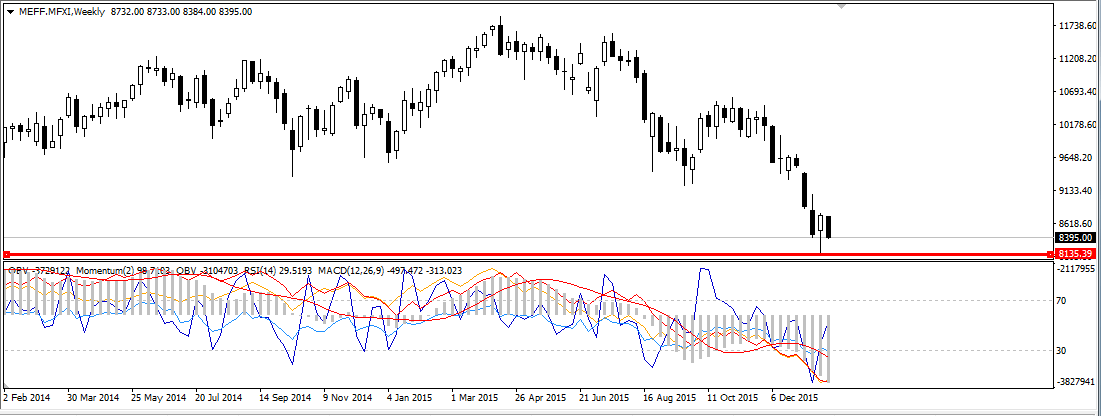Click the red 8135.39 price label
Viewport: 1101px width, 416px height.
click(1075, 255)
